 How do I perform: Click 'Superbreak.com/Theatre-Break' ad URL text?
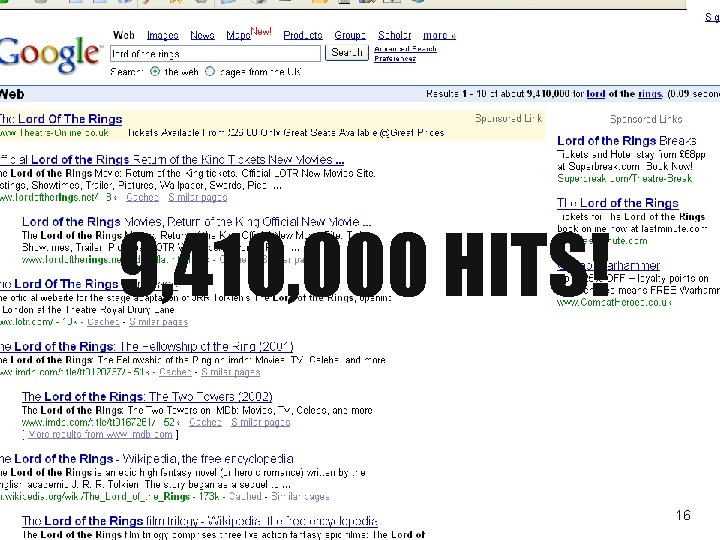pyautogui.click(x=624, y=178)
